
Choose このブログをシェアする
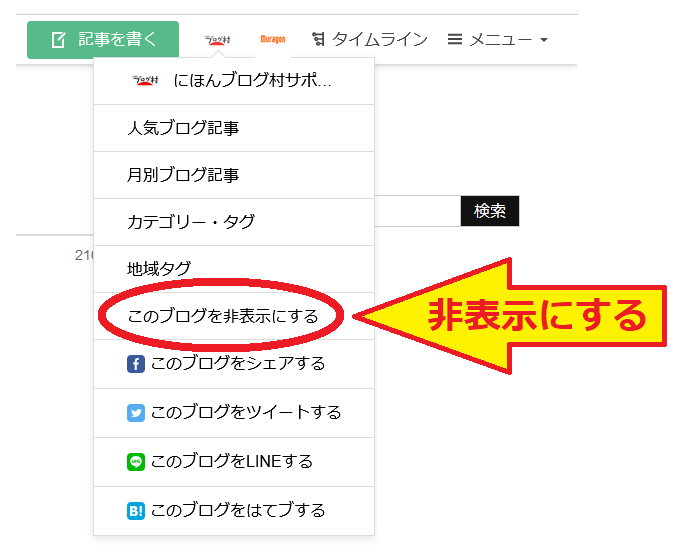pos(234,364)
